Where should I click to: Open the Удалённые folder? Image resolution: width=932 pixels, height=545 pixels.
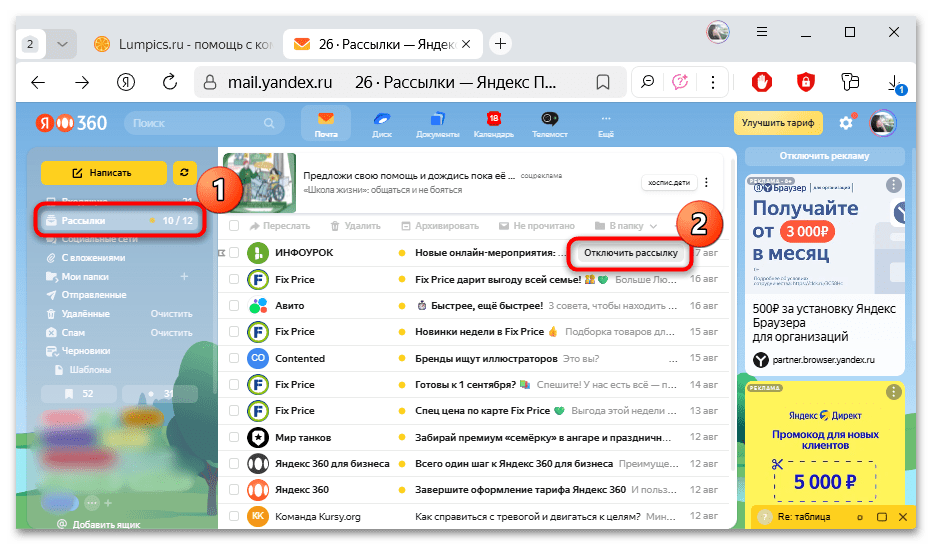pyautogui.click(x=86, y=314)
